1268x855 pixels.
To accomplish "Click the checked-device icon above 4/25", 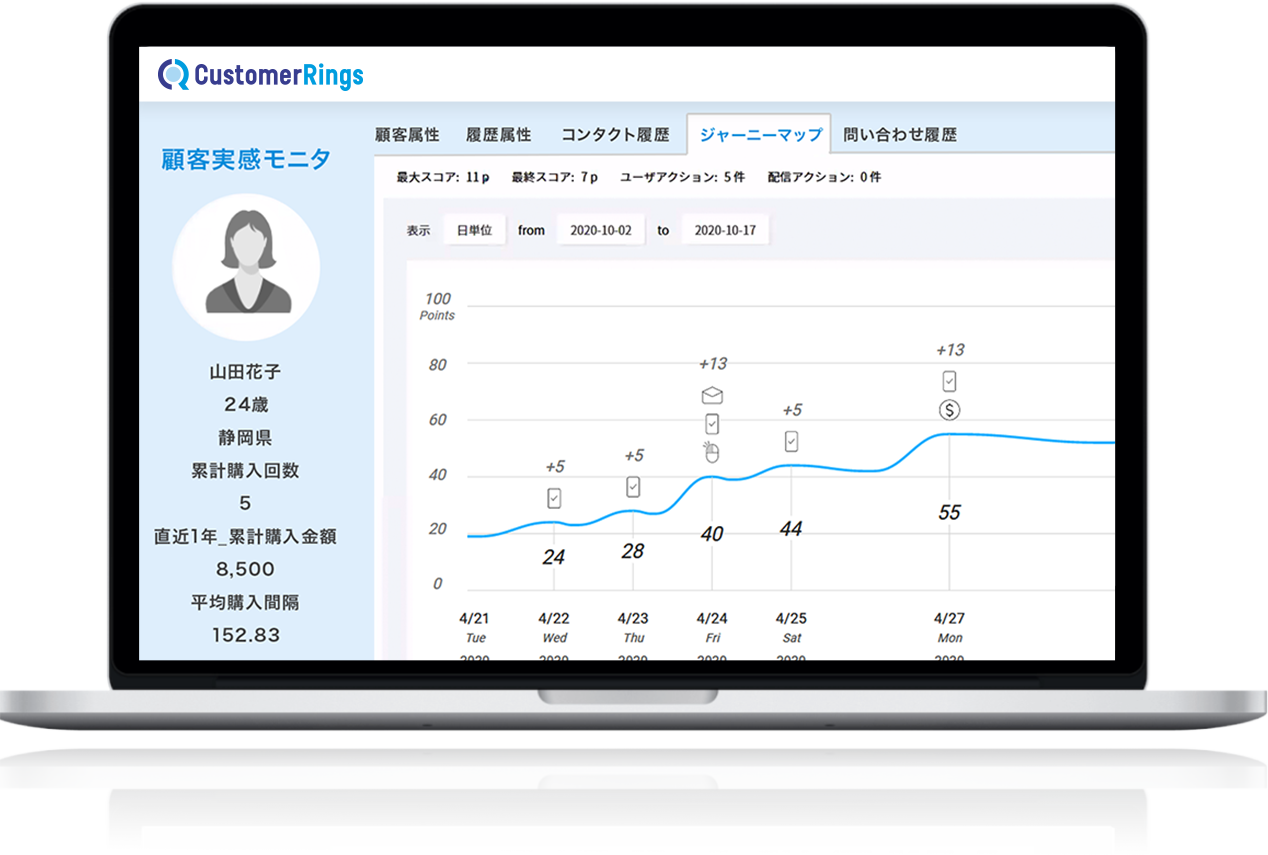I will [x=791, y=441].
